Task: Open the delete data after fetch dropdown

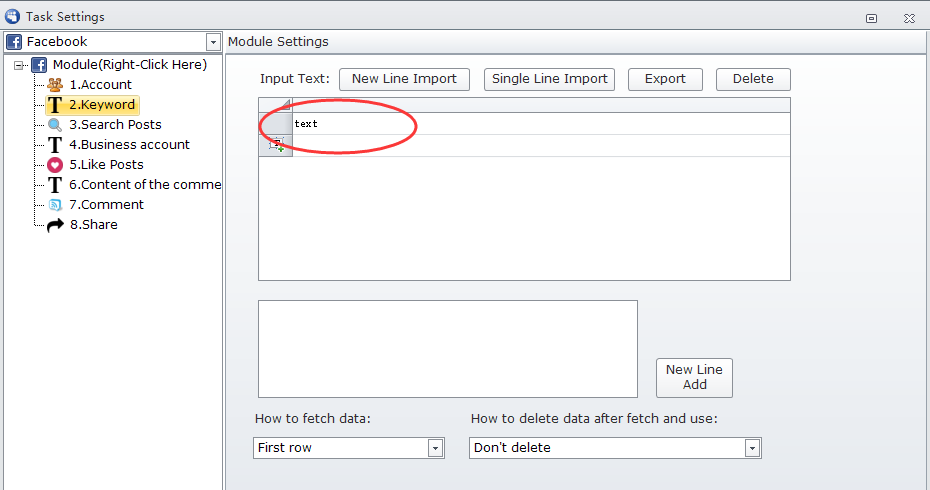Action: (x=752, y=448)
